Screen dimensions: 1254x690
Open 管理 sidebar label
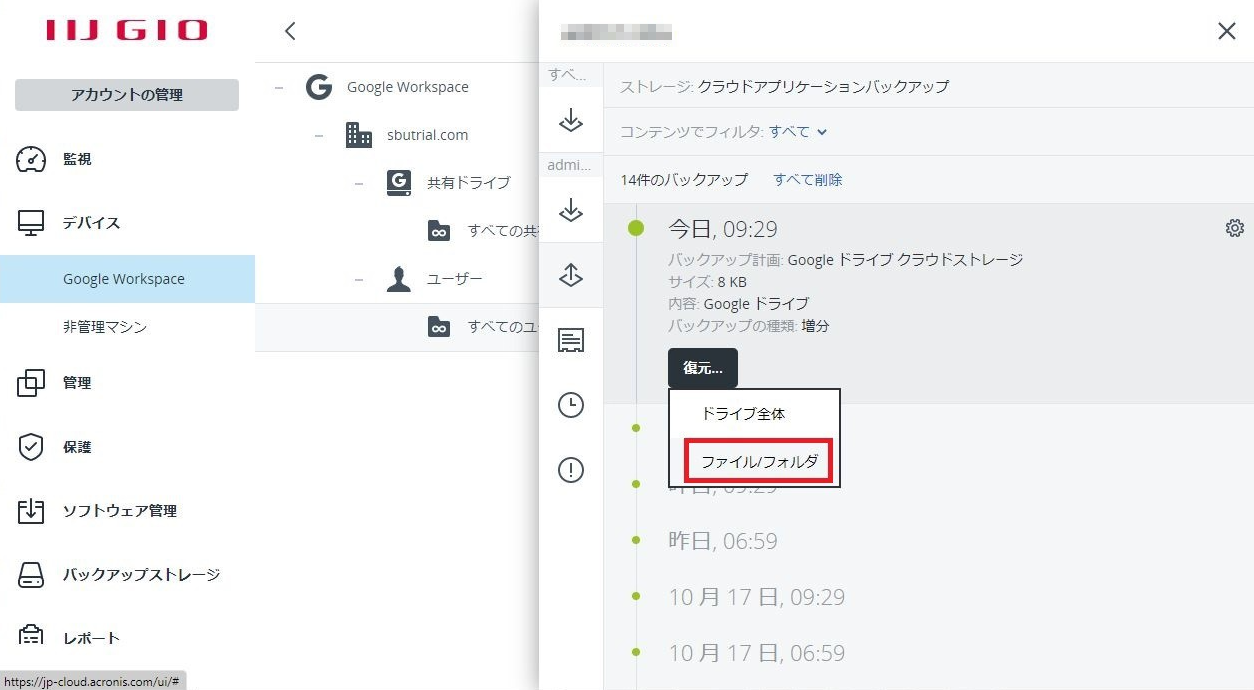pos(77,383)
